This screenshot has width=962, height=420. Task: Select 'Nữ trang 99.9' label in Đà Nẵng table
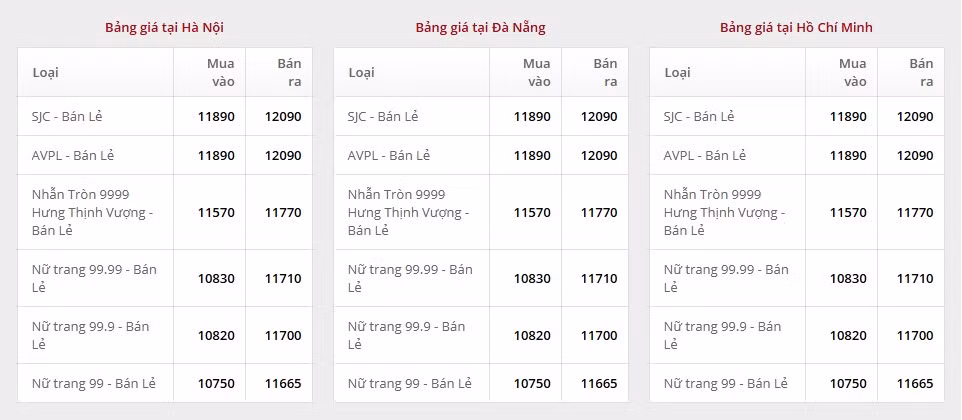pyautogui.click(x=390, y=327)
